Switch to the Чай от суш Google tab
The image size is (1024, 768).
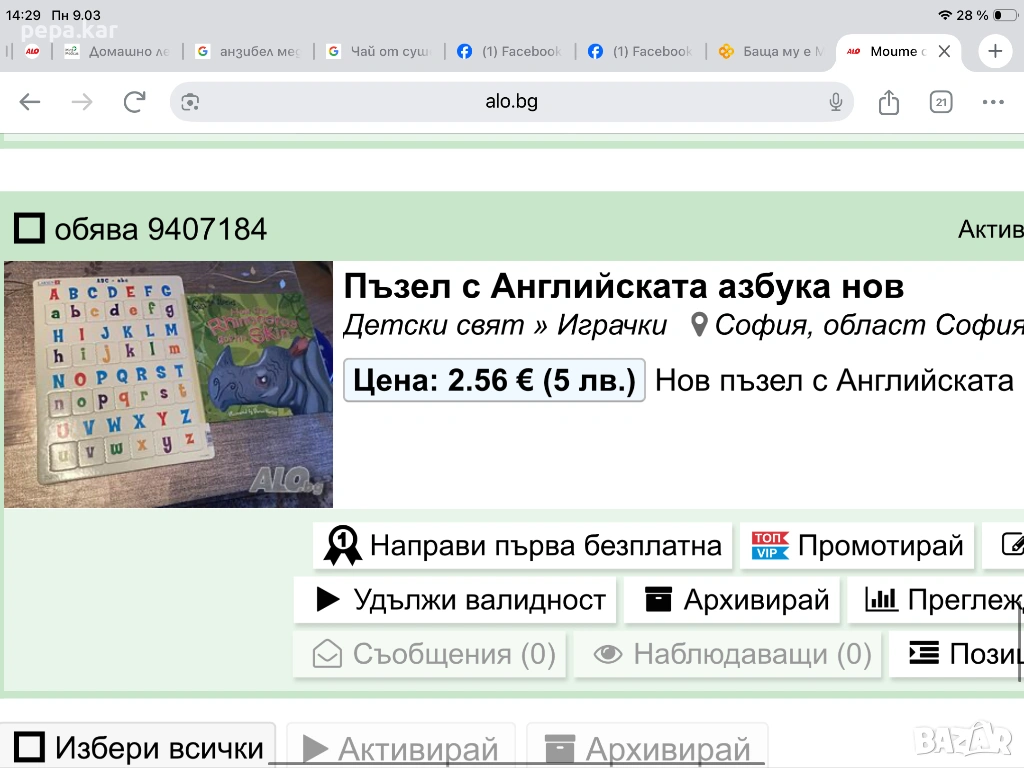378,52
